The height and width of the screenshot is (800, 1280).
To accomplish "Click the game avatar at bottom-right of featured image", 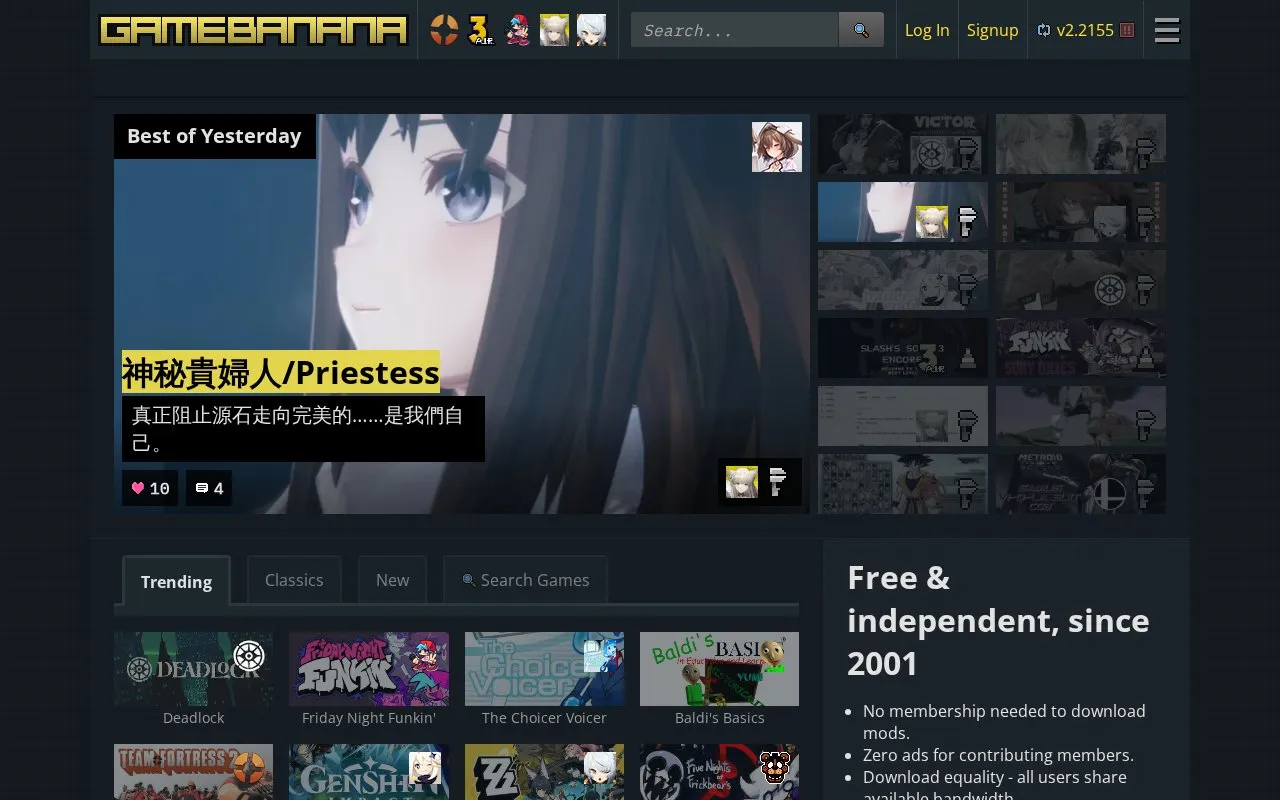I will coord(741,482).
